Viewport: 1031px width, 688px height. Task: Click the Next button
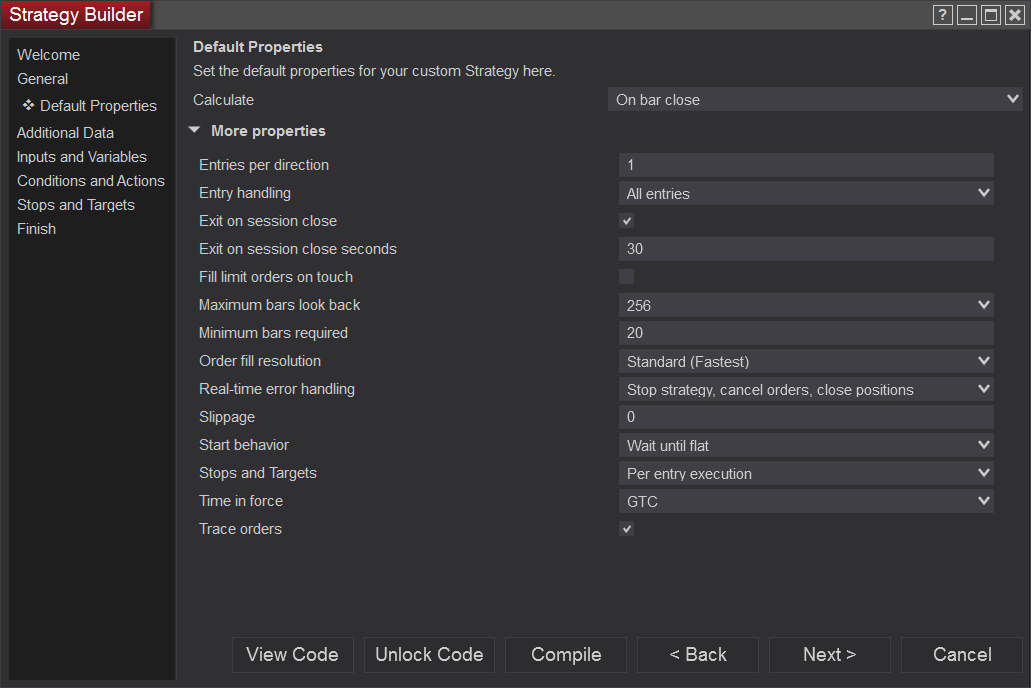coord(830,655)
